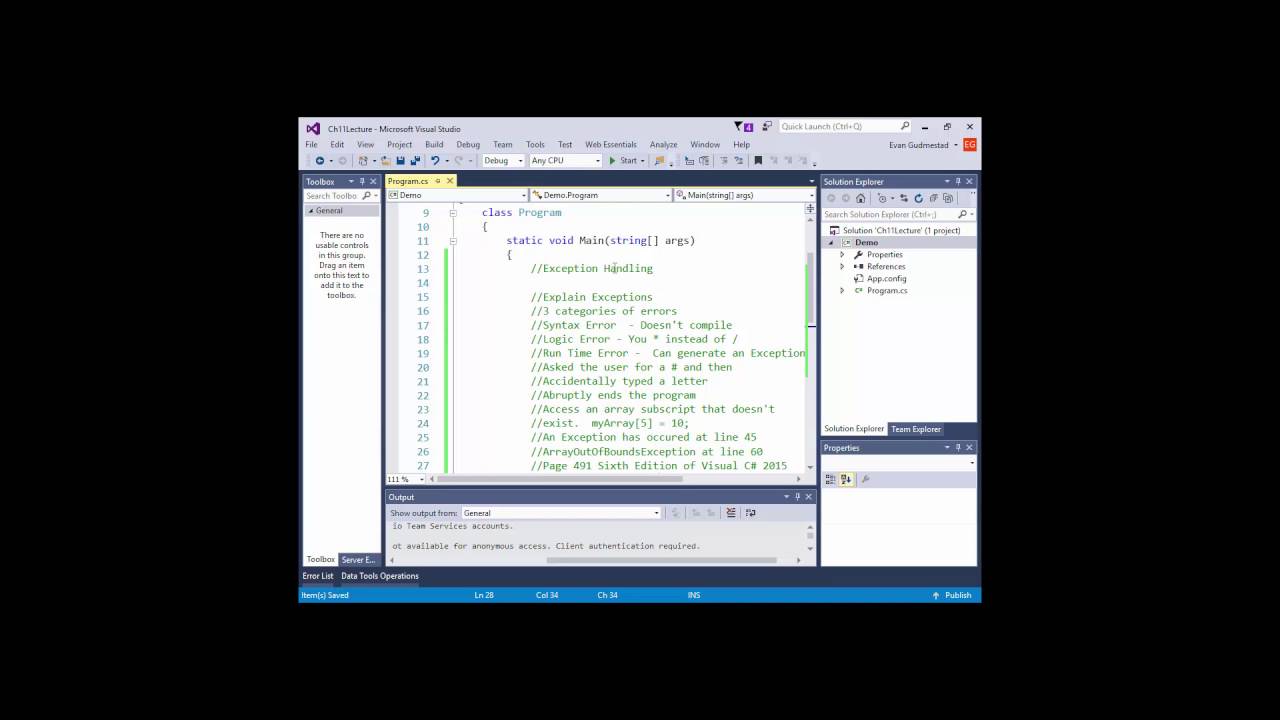This screenshot has height=720, width=1280.
Task: Open the Build menu
Action: pyautogui.click(x=434, y=145)
